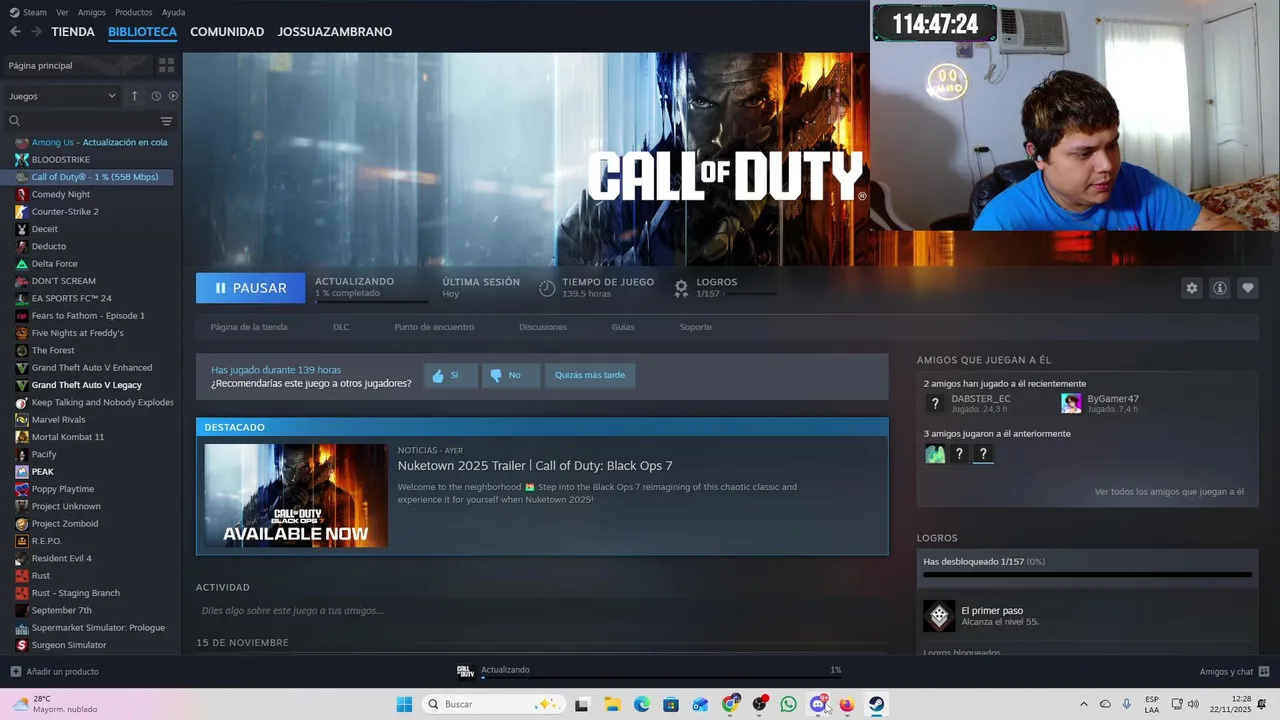Show ready-to-play games icon
The height and width of the screenshot is (720, 1280).
173,96
